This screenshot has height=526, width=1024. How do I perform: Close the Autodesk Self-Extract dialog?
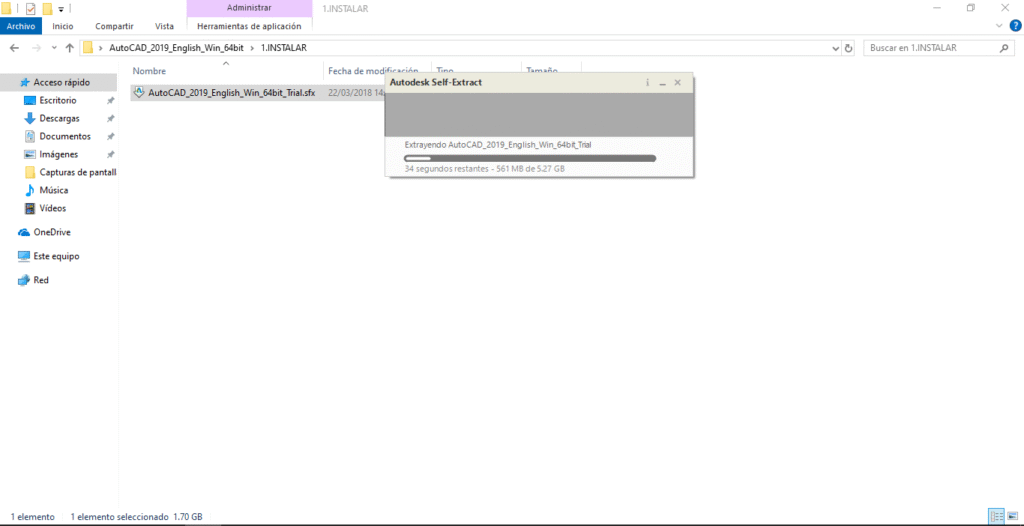[677, 83]
